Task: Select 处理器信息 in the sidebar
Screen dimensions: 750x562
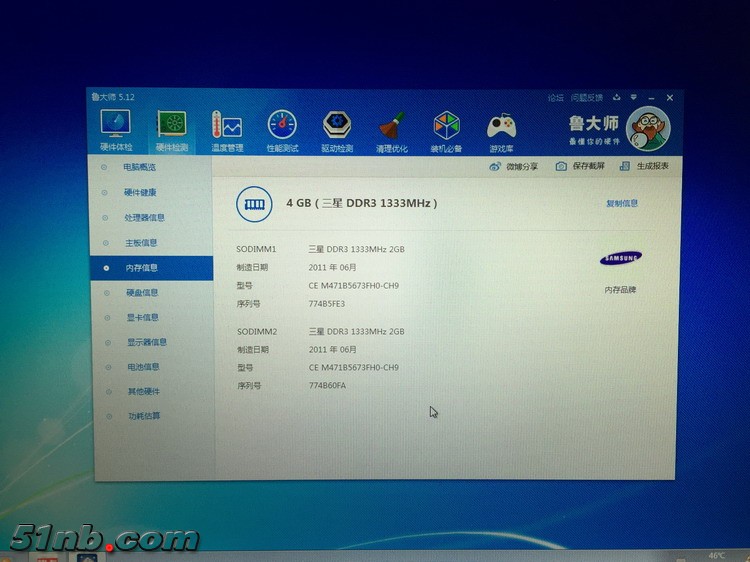Action: pos(144,217)
